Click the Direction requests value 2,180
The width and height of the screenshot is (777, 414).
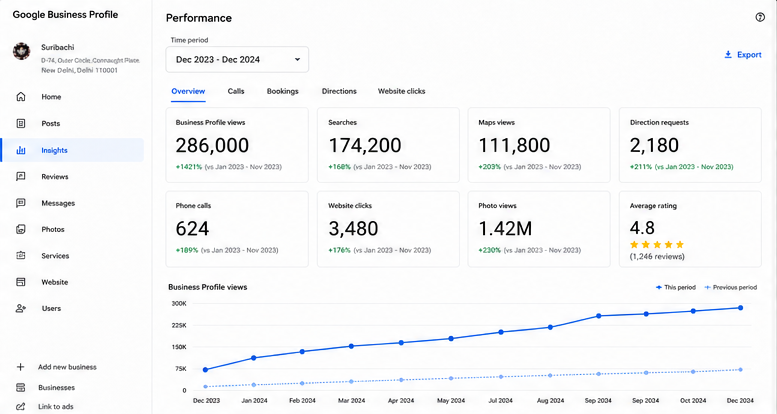click(x=654, y=145)
